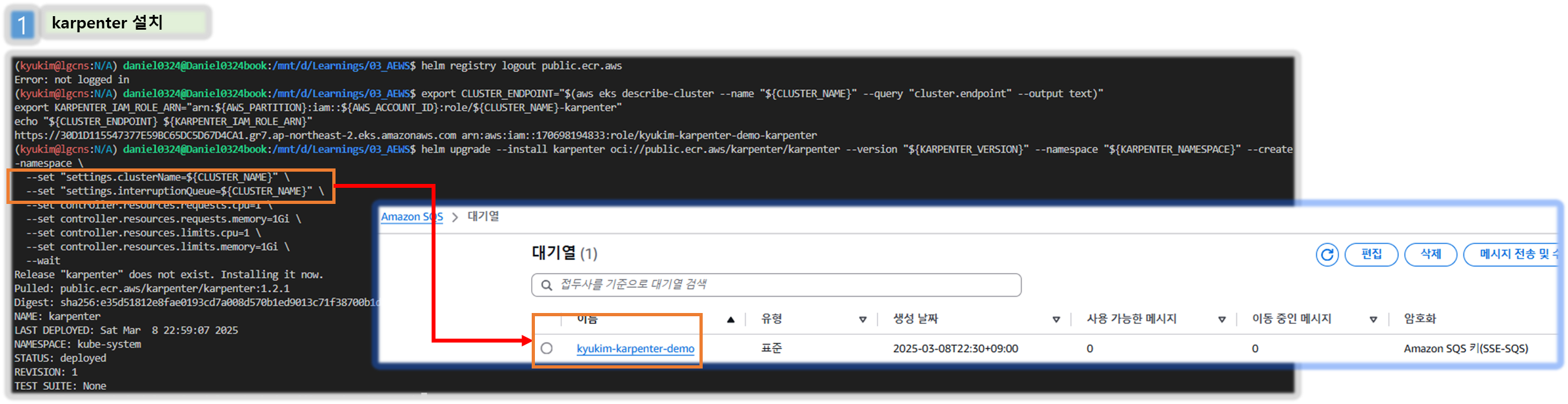Viewport: 1568px width, 404px height.
Task: Click terminal line 'TEST SUITE: None'
Action: pyautogui.click(x=60, y=386)
